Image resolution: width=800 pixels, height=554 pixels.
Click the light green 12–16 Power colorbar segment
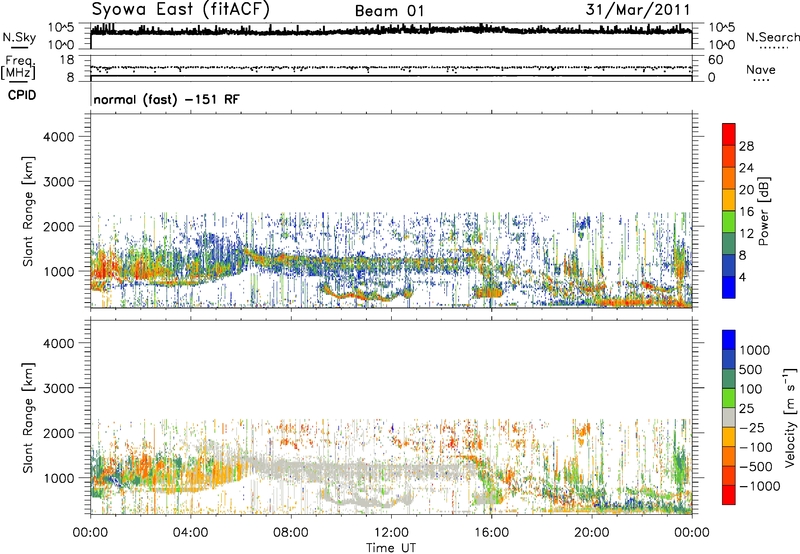tap(729, 222)
